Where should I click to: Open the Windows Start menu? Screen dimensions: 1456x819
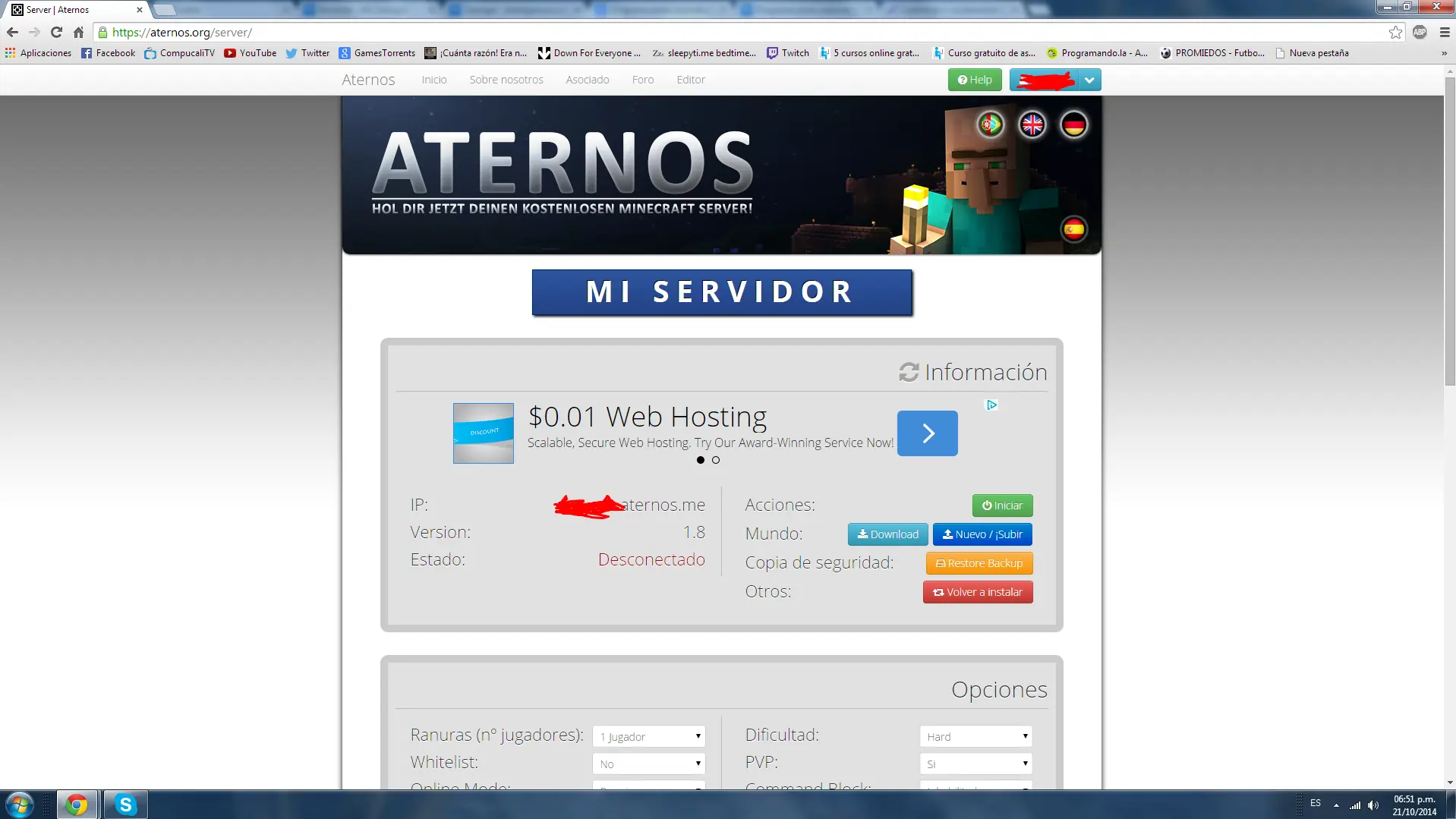[x=20, y=805]
